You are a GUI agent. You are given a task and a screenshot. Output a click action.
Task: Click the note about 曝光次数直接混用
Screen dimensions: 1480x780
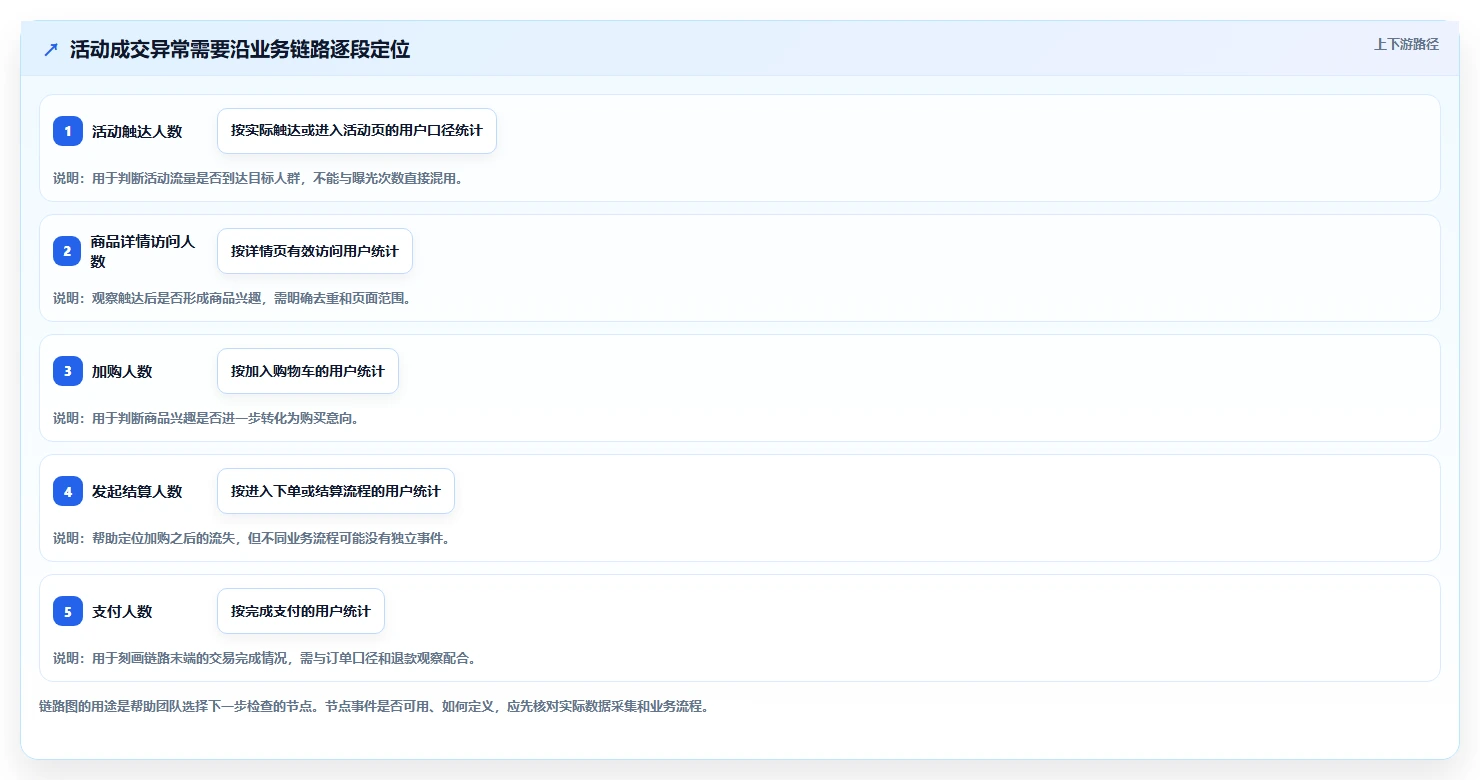click(x=258, y=178)
